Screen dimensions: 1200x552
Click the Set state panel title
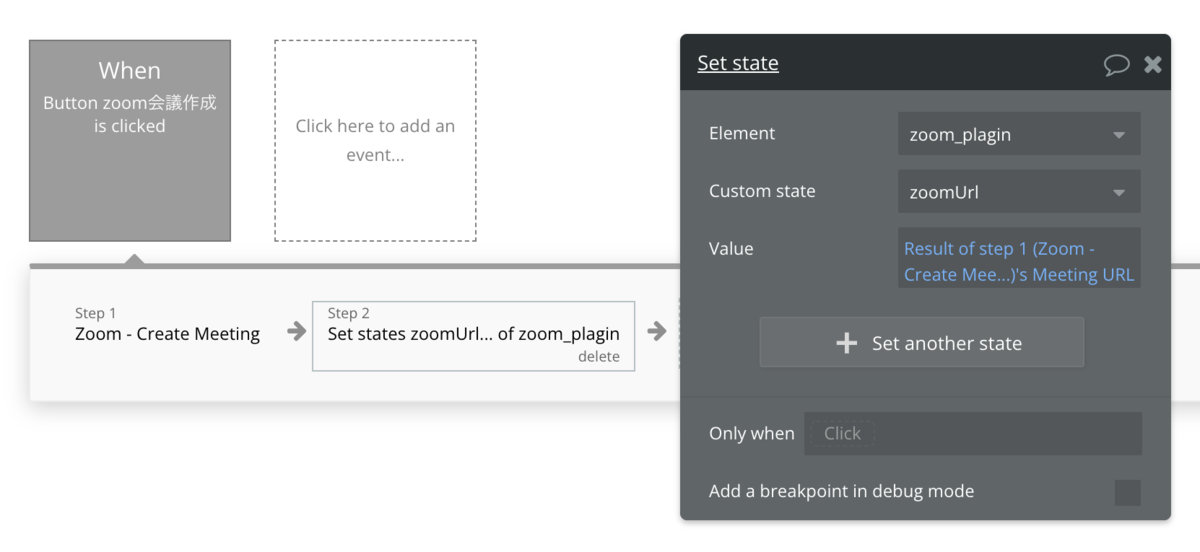coord(738,63)
